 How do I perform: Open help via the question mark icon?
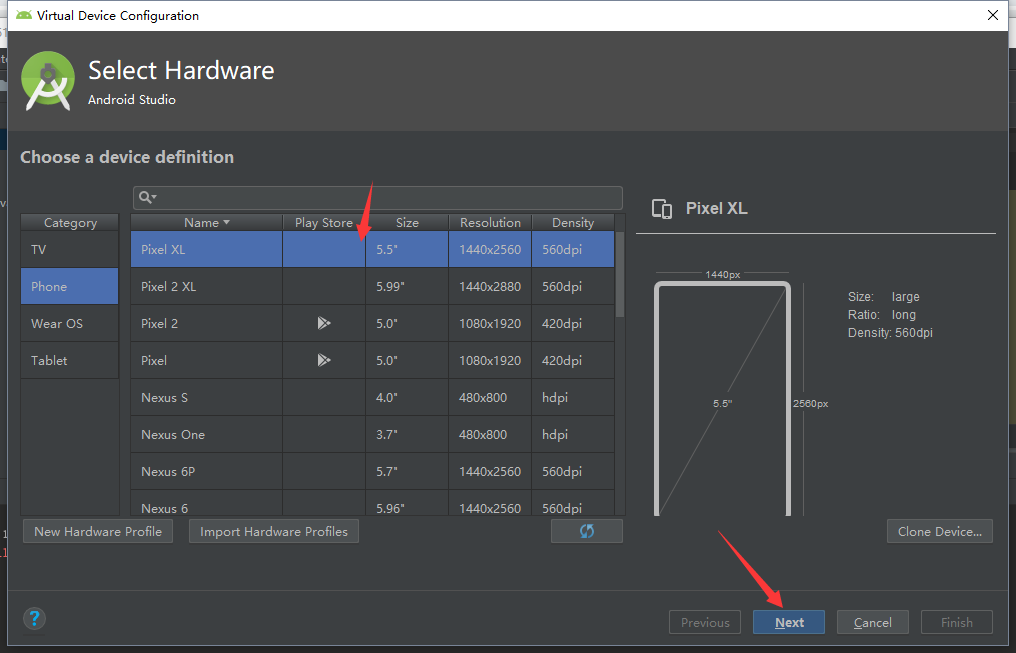click(x=34, y=618)
